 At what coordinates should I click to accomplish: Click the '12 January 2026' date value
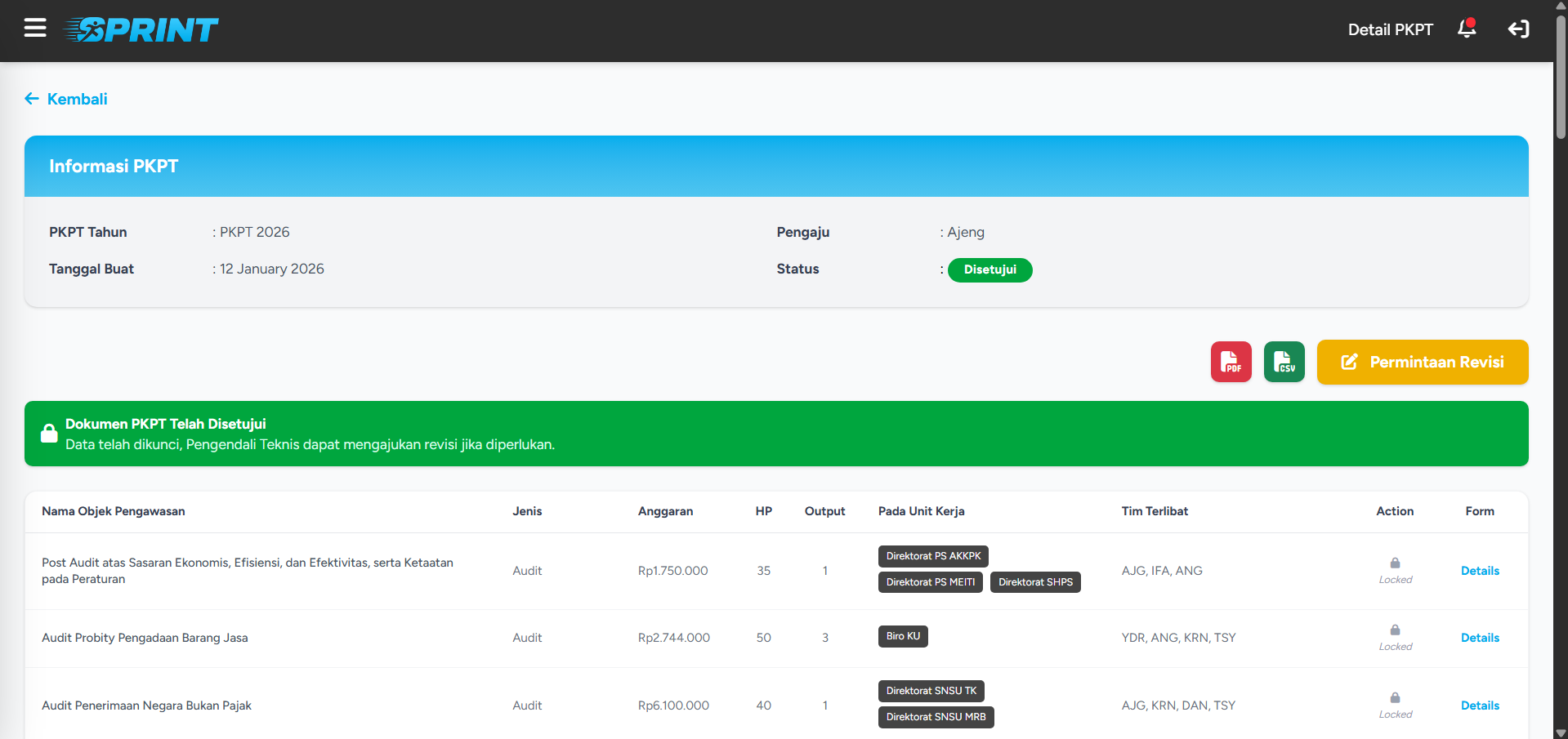click(272, 269)
